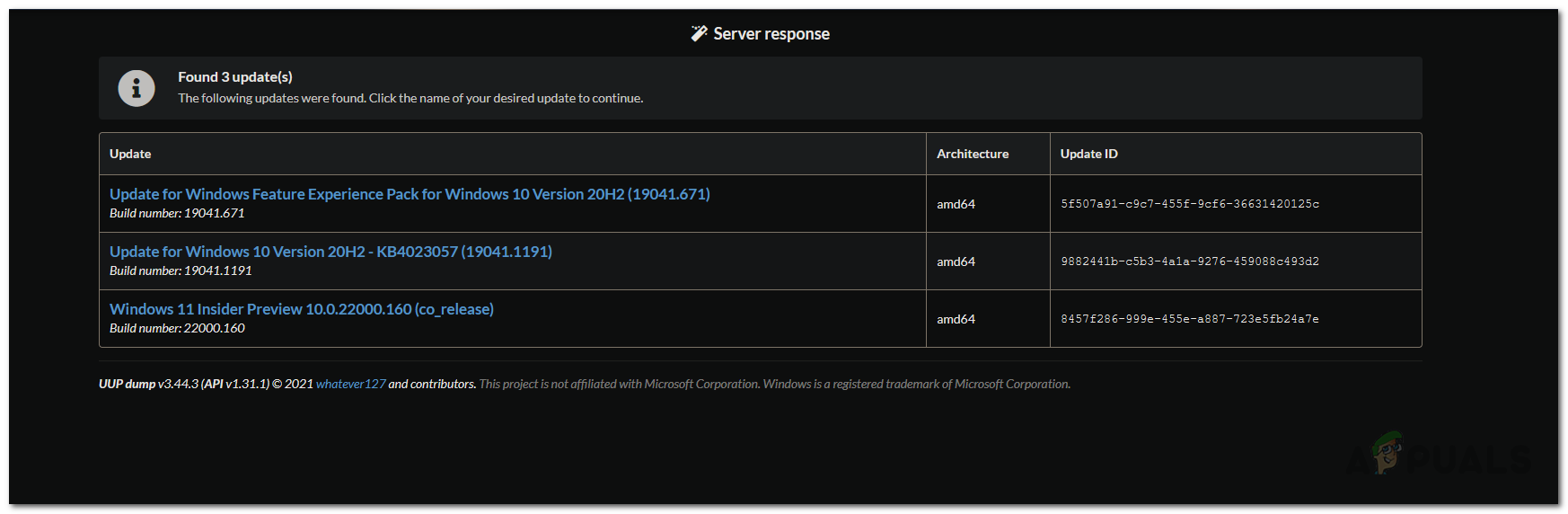
Task: Click the Build number 19041.671 text
Action: click(177, 213)
